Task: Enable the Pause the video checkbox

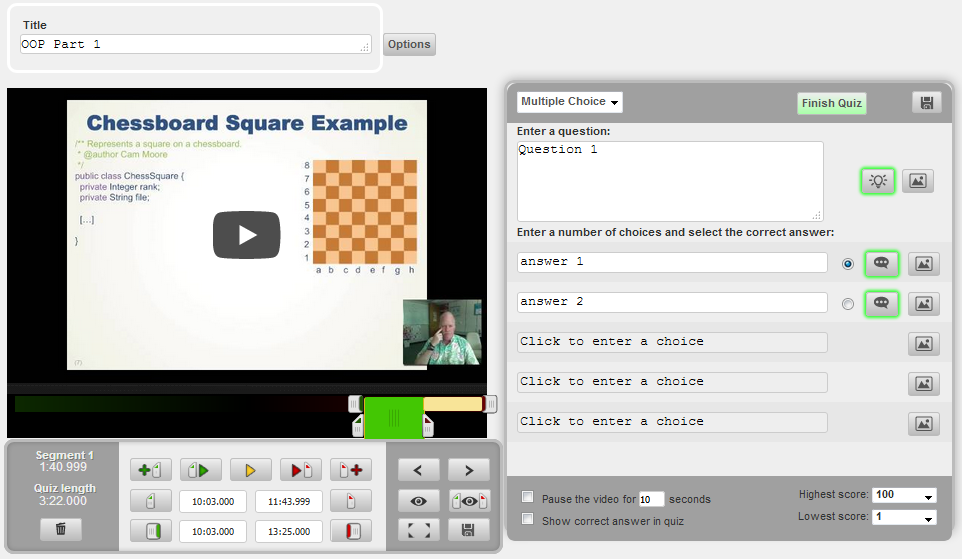Action: tap(528, 498)
